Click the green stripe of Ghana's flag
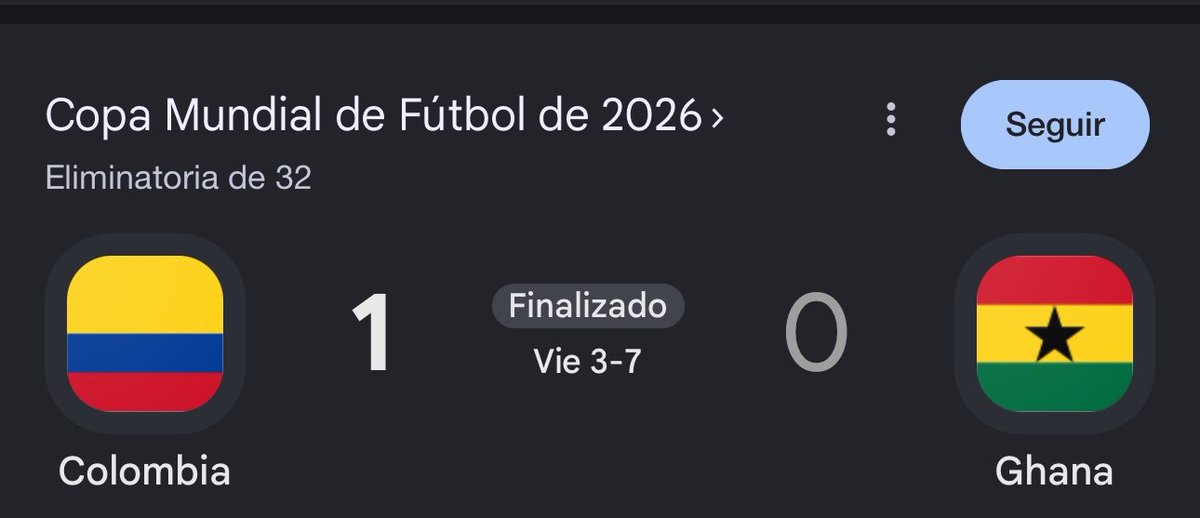This screenshot has height=518, width=1200. (1054, 386)
